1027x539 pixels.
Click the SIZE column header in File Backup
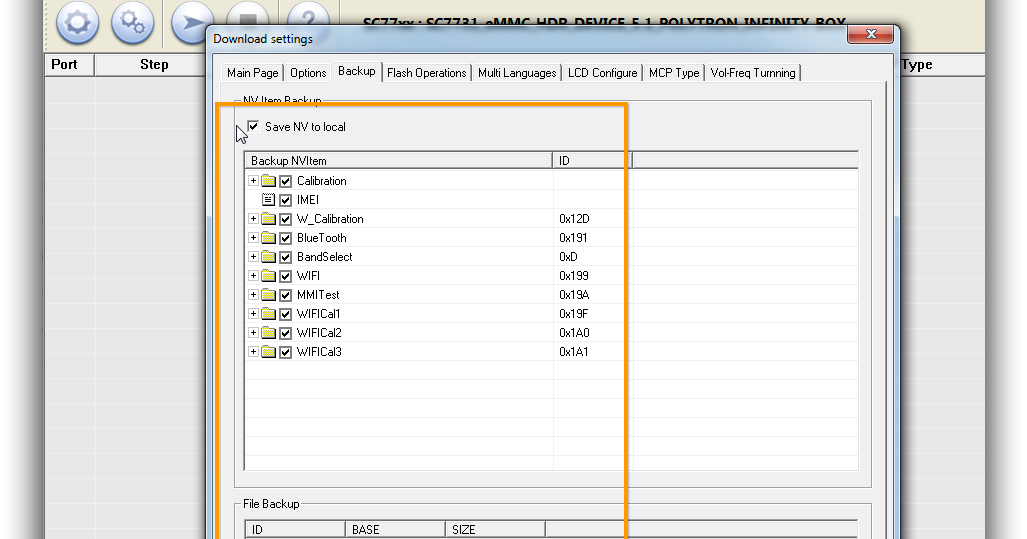pyautogui.click(x=495, y=529)
